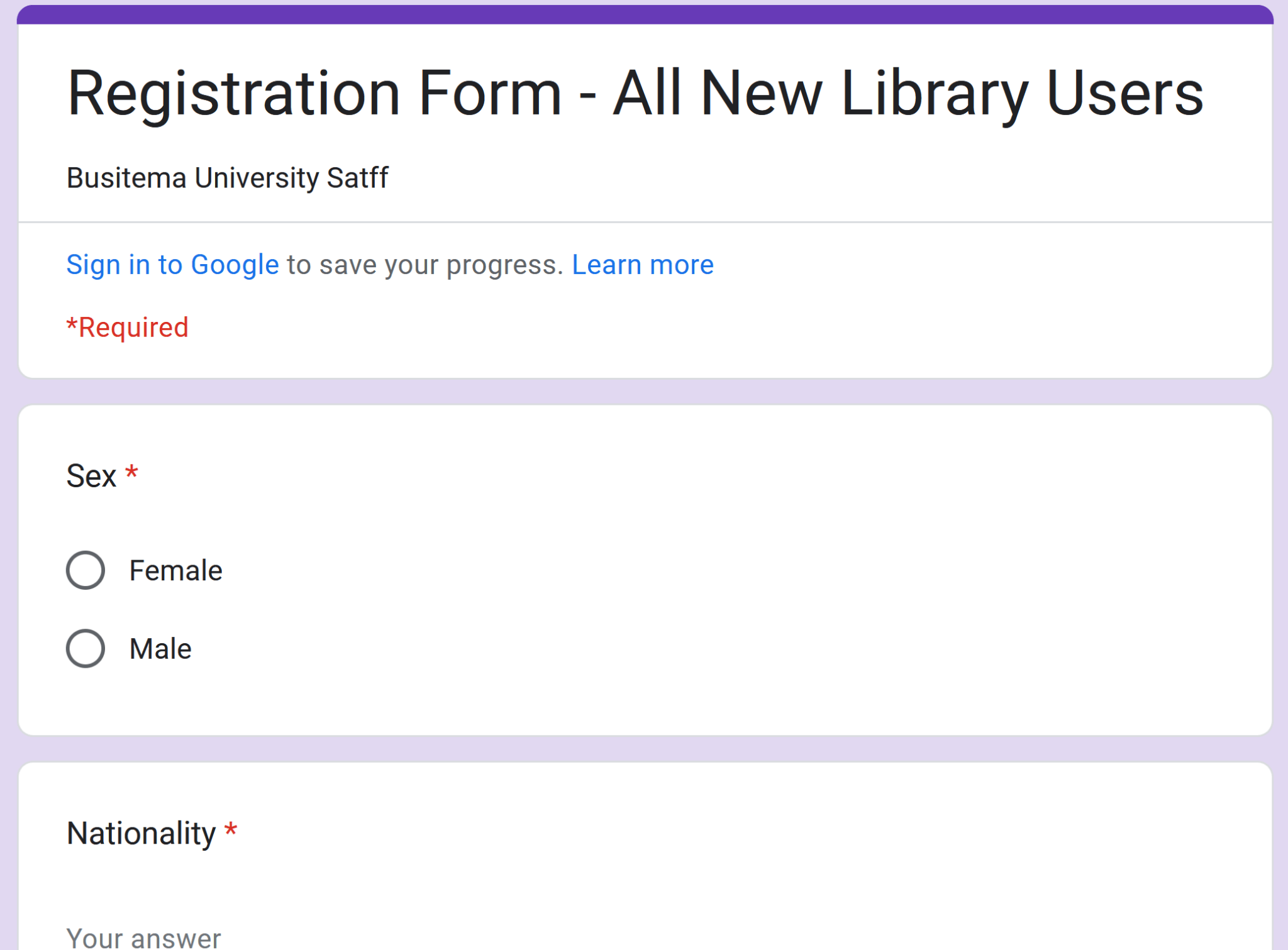Click the Male option label text

(160, 649)
